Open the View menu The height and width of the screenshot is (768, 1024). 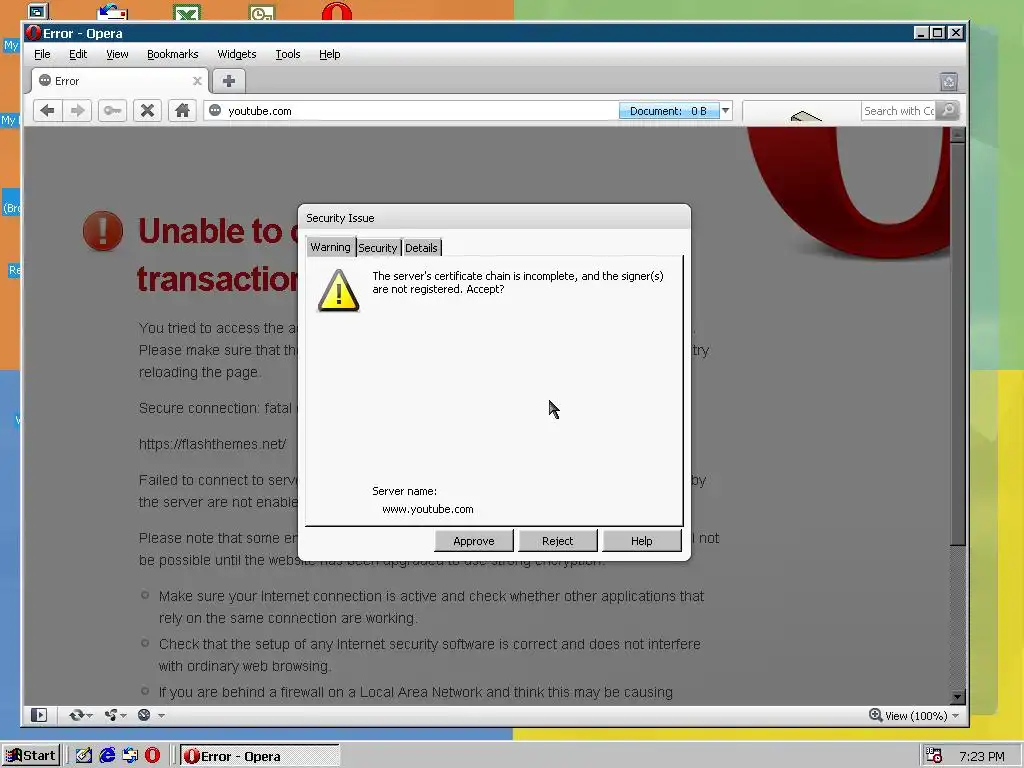pyautogui.click(x=117, y=54)
